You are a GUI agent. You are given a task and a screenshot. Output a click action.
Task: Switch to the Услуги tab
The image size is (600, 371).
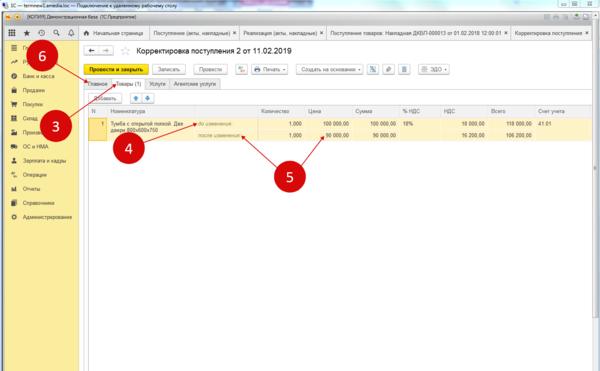(157, 84)
